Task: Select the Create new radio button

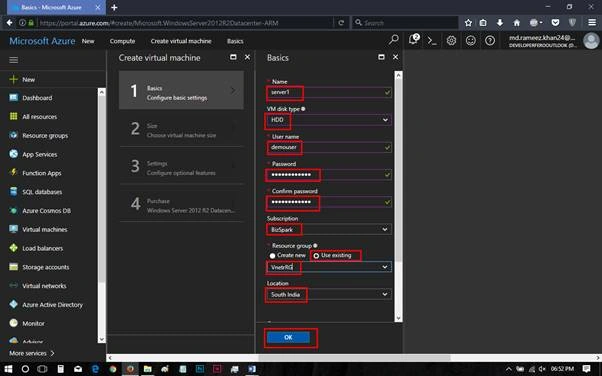Action: (x=273, y=256)
